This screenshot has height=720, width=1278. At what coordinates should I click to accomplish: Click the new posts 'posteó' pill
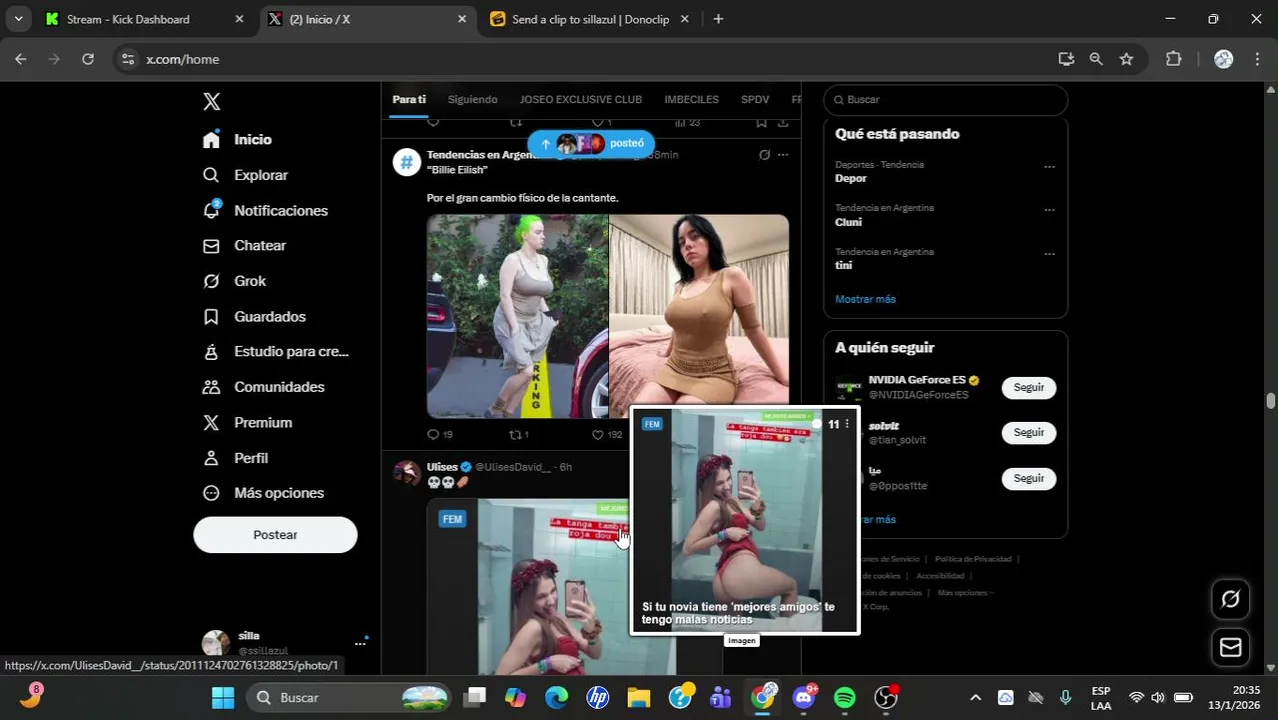[x=591, y=143]
